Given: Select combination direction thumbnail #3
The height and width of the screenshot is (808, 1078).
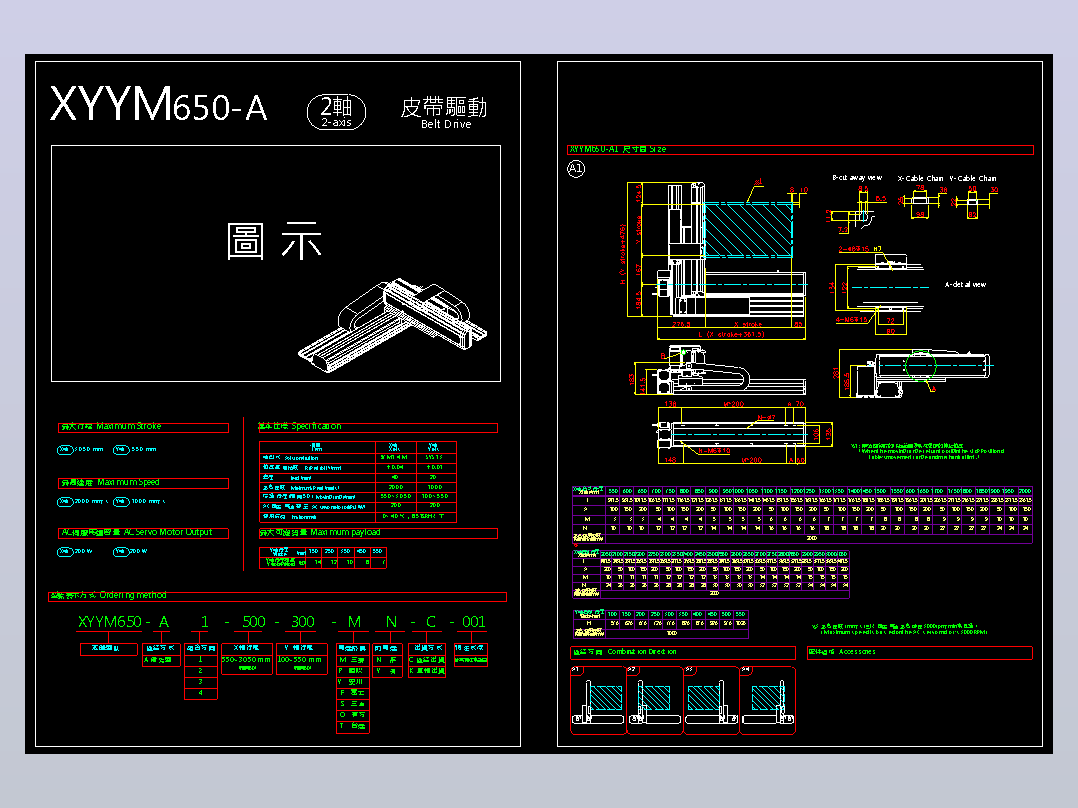Looking at the screenshot, I should point(711,700).
